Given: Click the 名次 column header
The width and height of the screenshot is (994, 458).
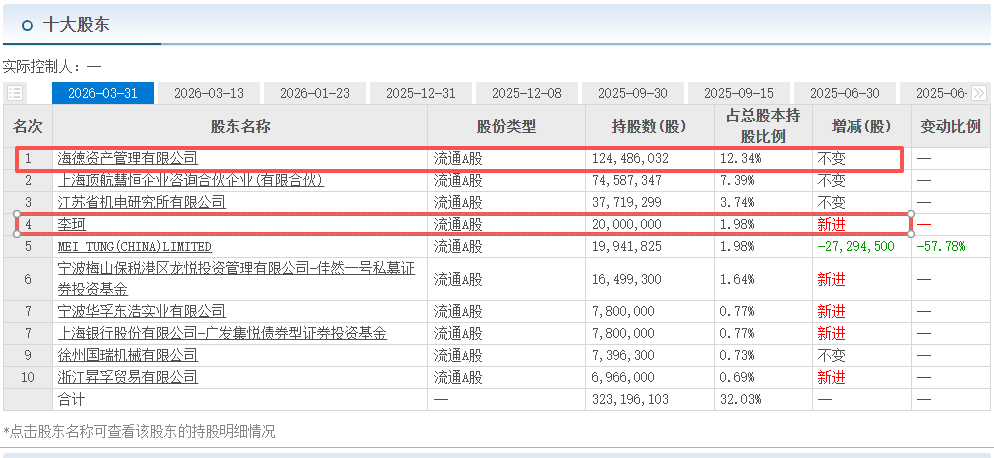Looking at the screenshot, I should point(28,126).
